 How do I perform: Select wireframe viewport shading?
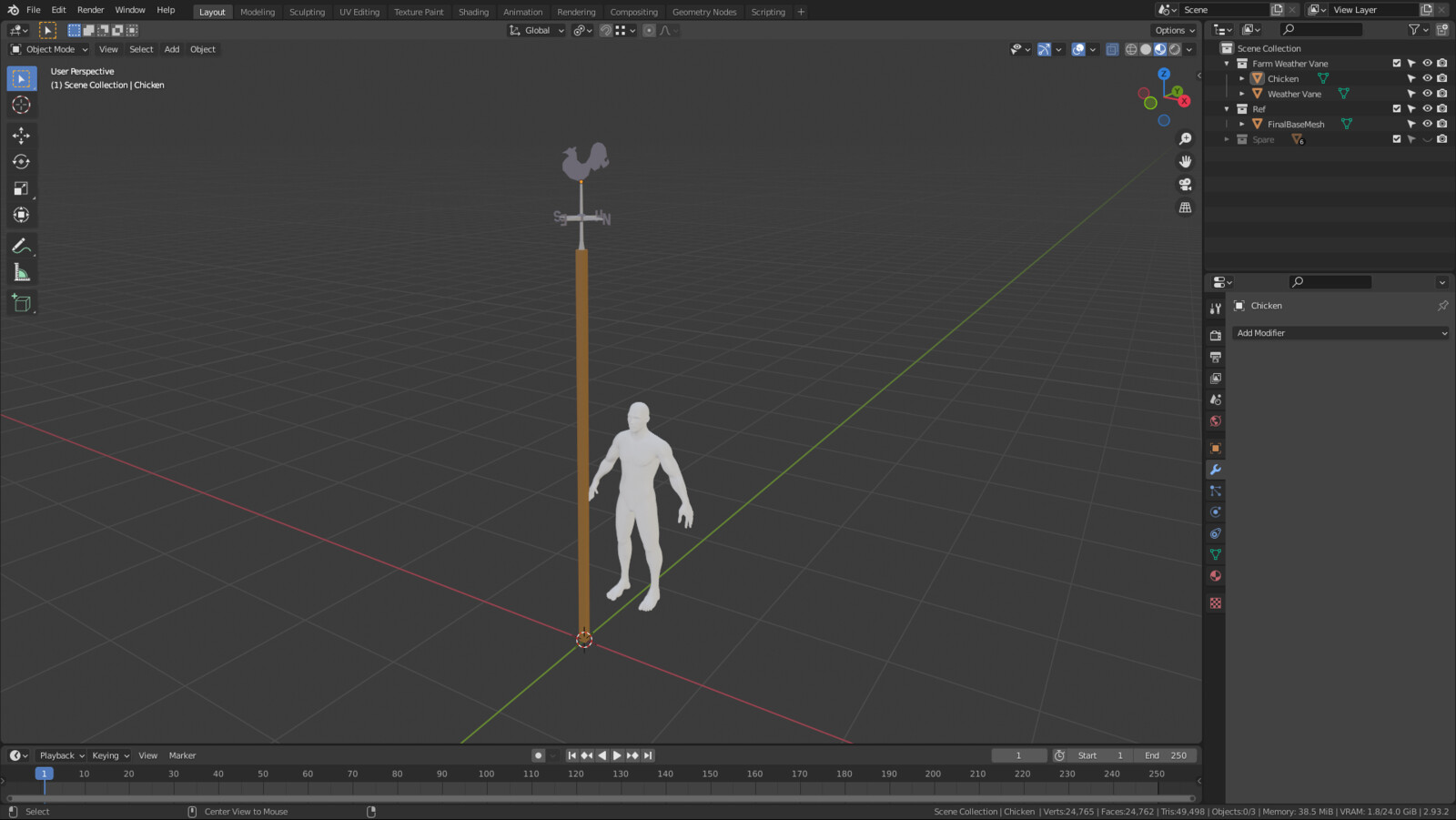(x=1131, y=49)
